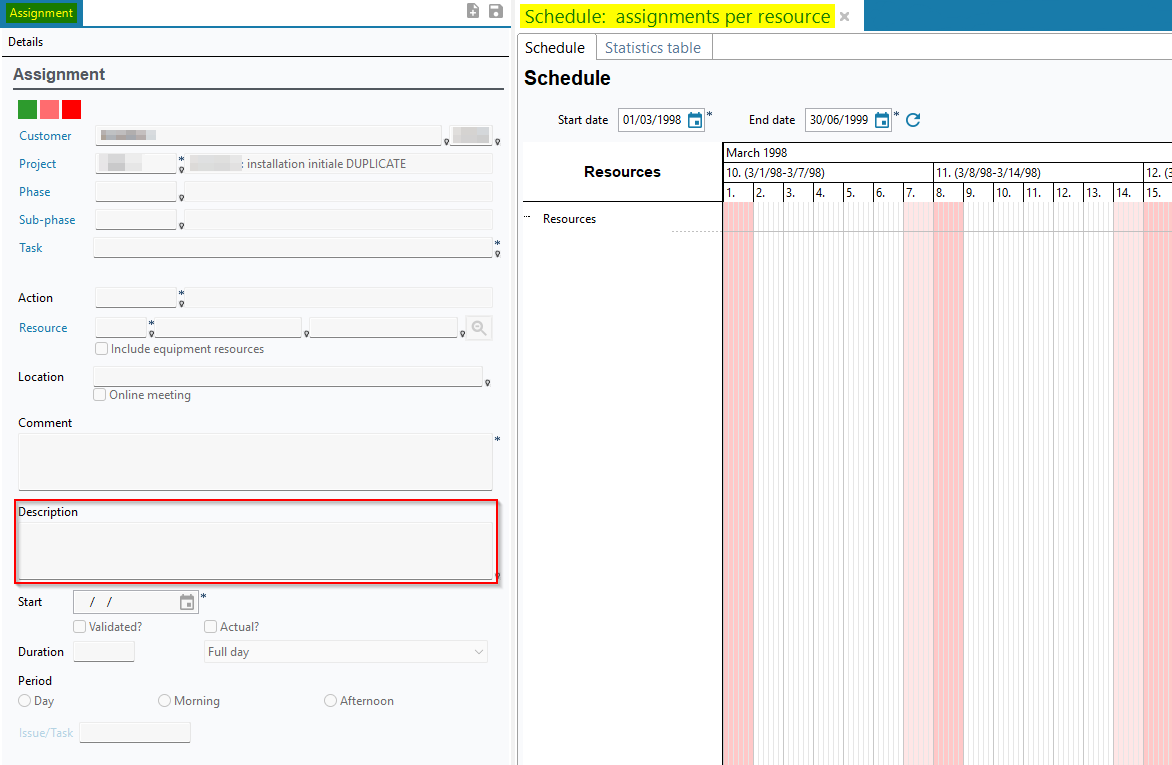Select the Assignment tab
The height and width of the screenshot is (765, 1172).
tap(41, 13)
